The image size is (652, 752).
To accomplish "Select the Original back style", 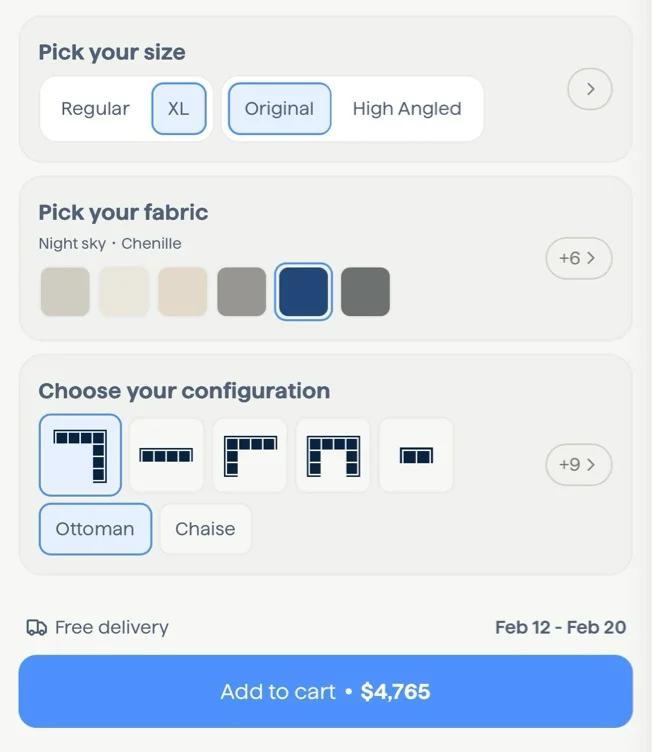I will point(280,109).
